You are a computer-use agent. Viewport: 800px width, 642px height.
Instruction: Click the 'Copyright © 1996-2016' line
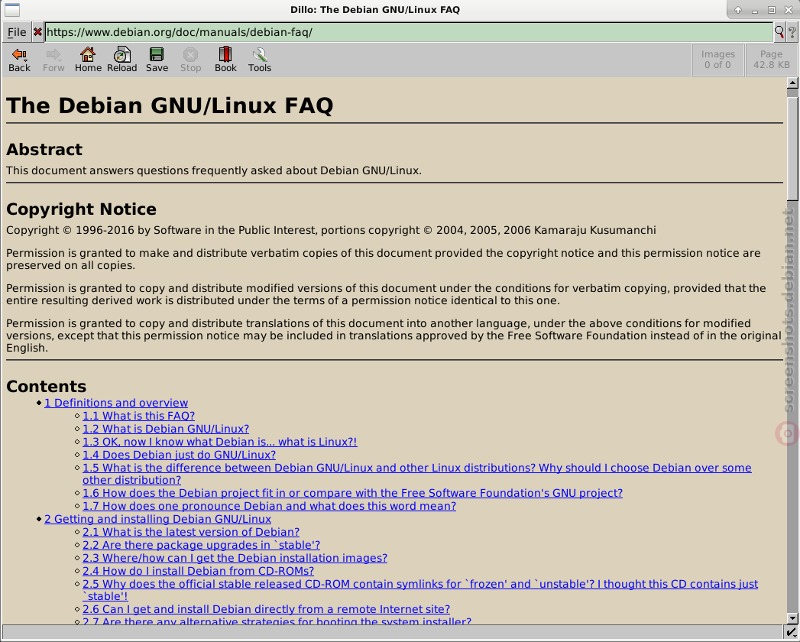[331, 230]
